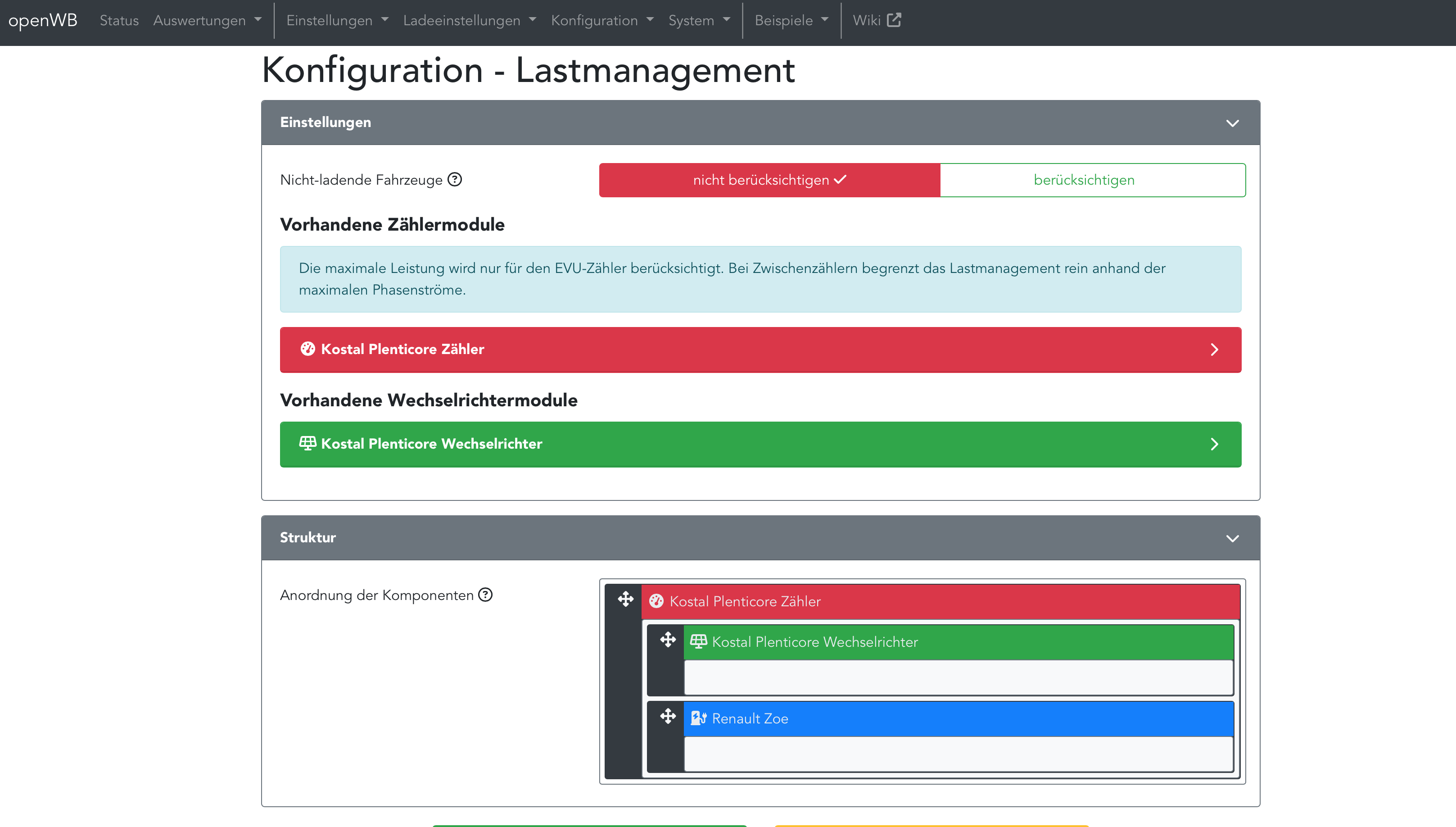Select 'nicht berücksichtigen' option

(769, 180)
